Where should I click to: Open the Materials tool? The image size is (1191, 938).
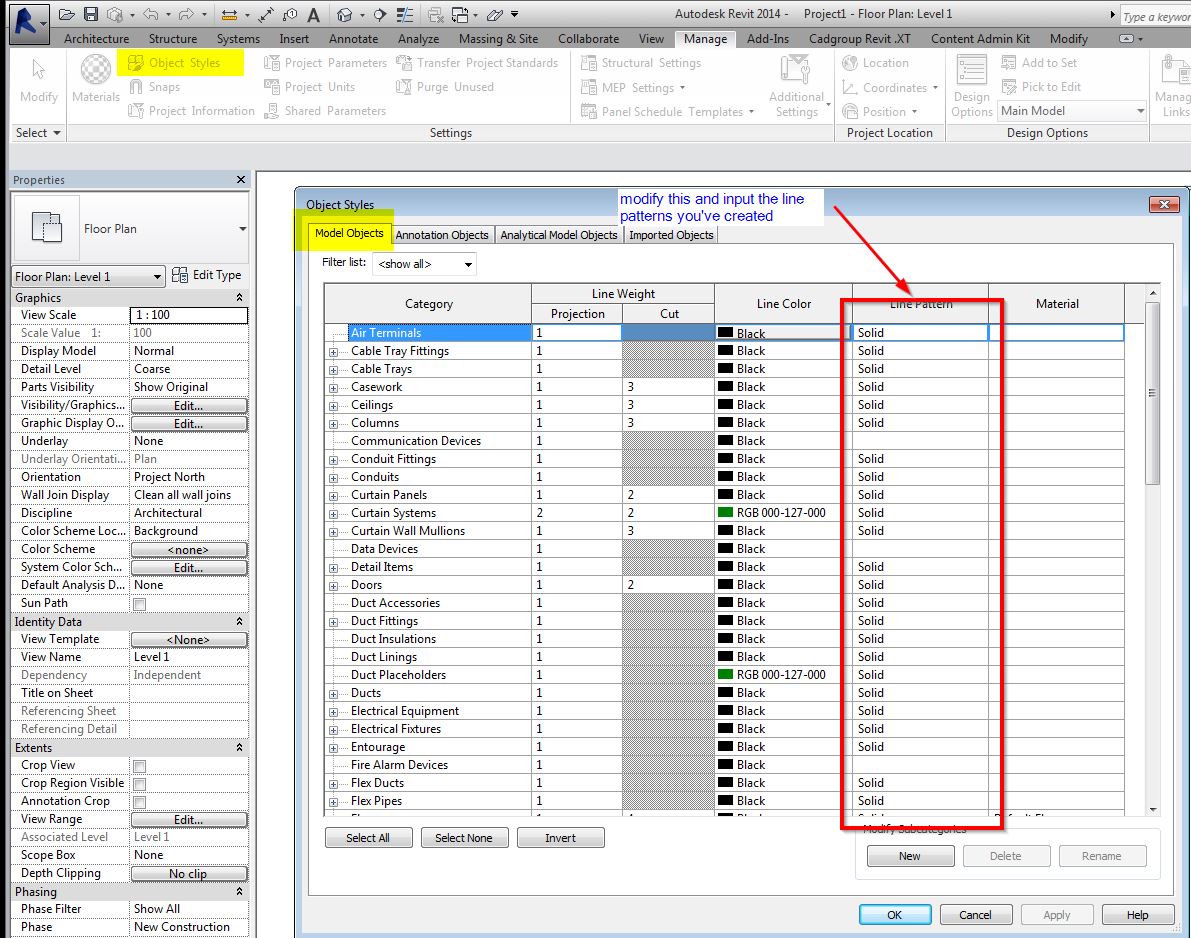coord(96,79)
